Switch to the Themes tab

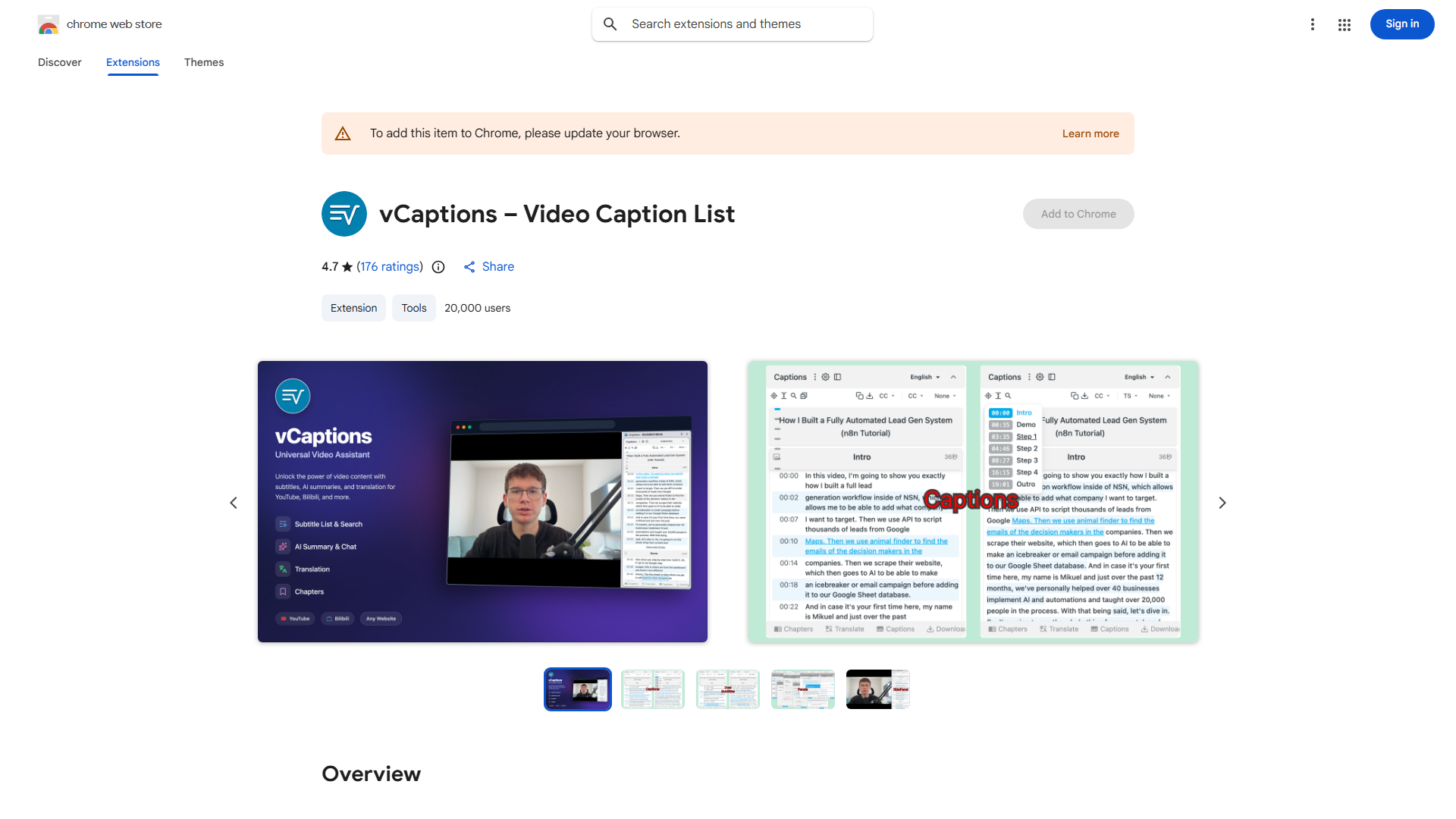pos(204,62)
